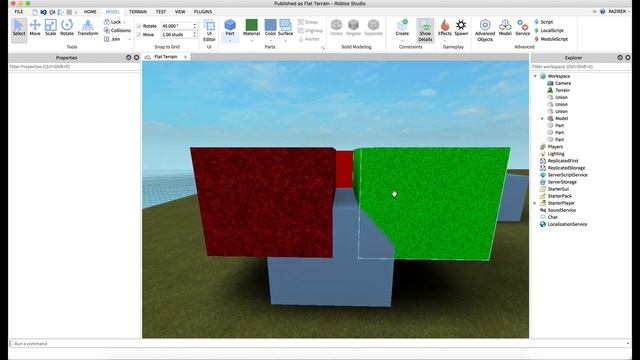This screenshot has height=360, width=640.
Task: Select ServerScriptService in Explorer
Action: coord(567,175)
